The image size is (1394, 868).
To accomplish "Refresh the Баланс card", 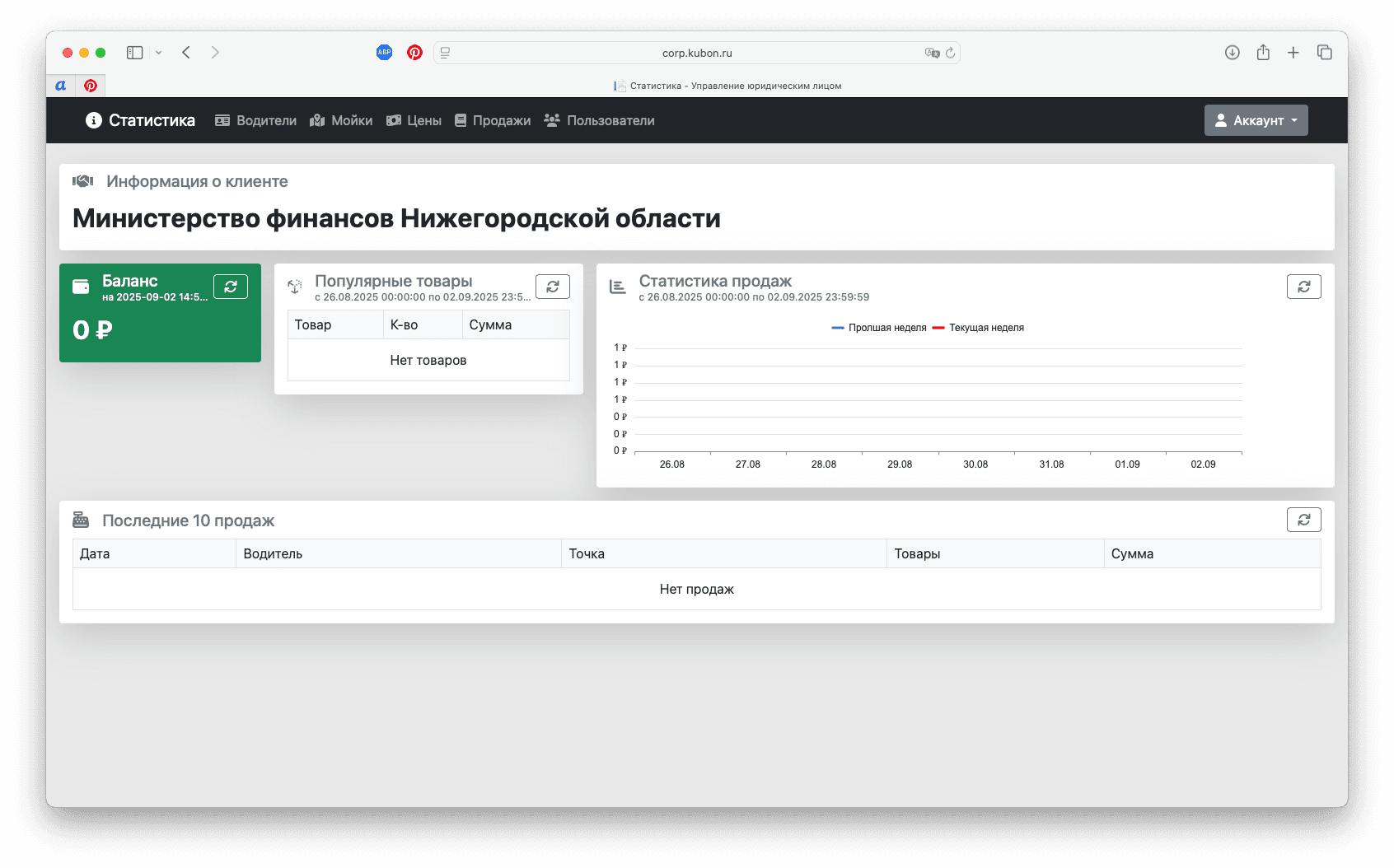I will (231, 287).
